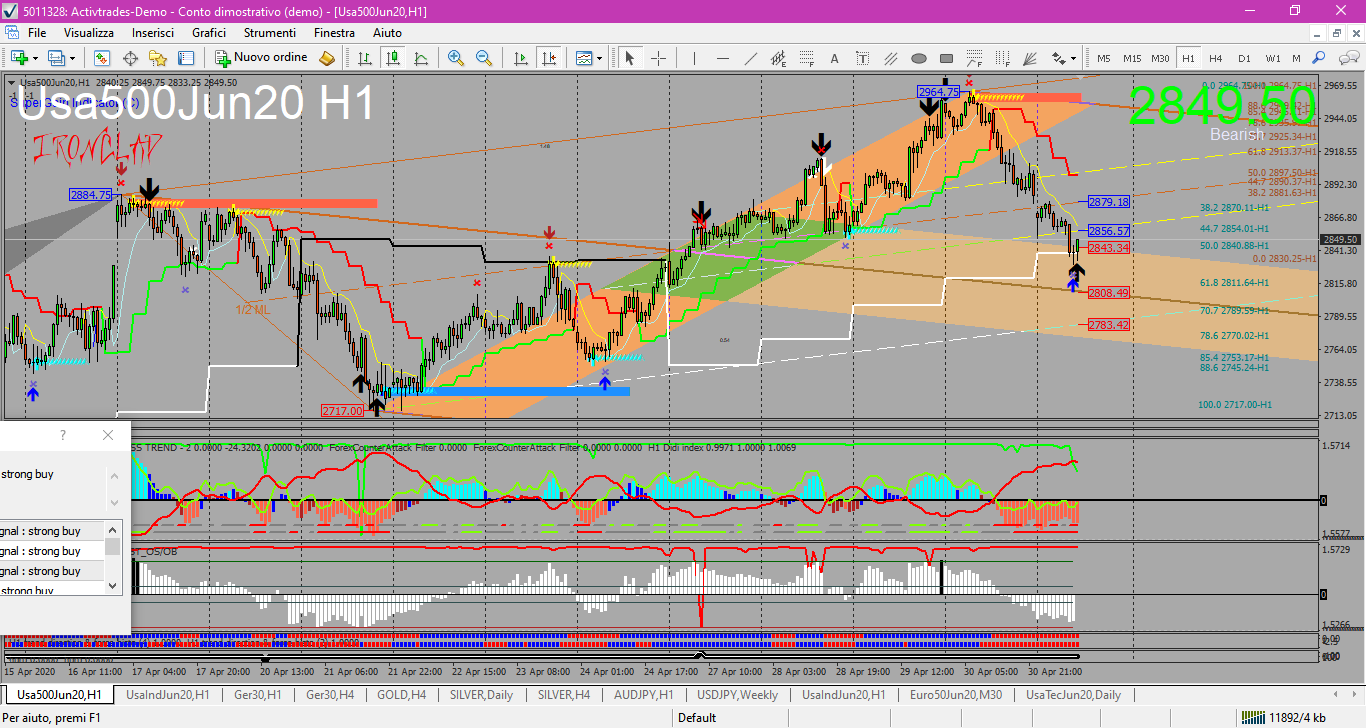Screen dimensions: 1366x728
Task: Draw a vertical line tool
Action: (x=695, y=58)
